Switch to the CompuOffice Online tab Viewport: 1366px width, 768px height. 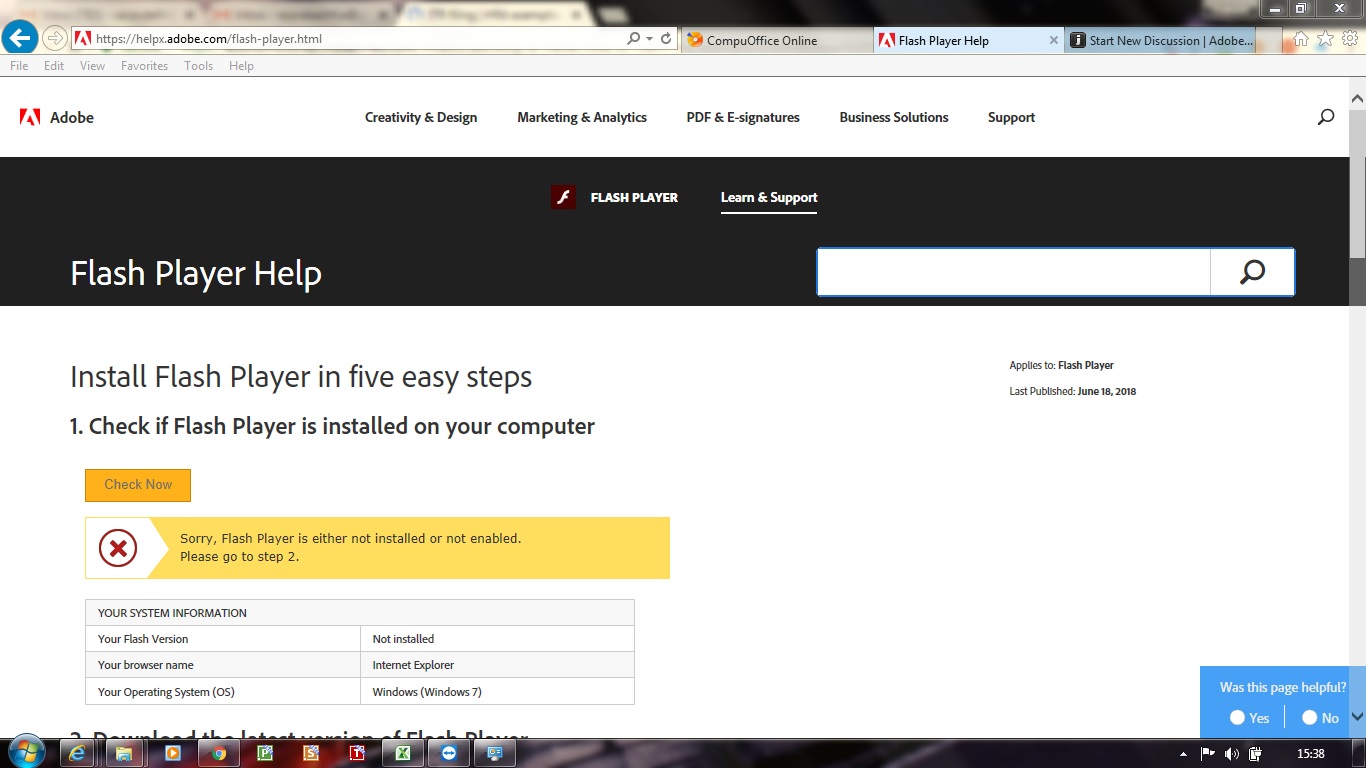777,41
